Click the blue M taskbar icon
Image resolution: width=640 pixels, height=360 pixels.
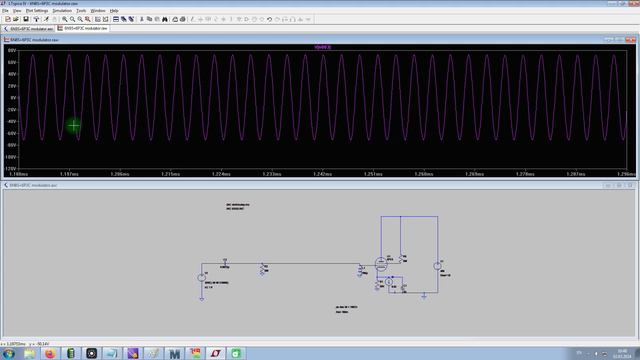174,353
